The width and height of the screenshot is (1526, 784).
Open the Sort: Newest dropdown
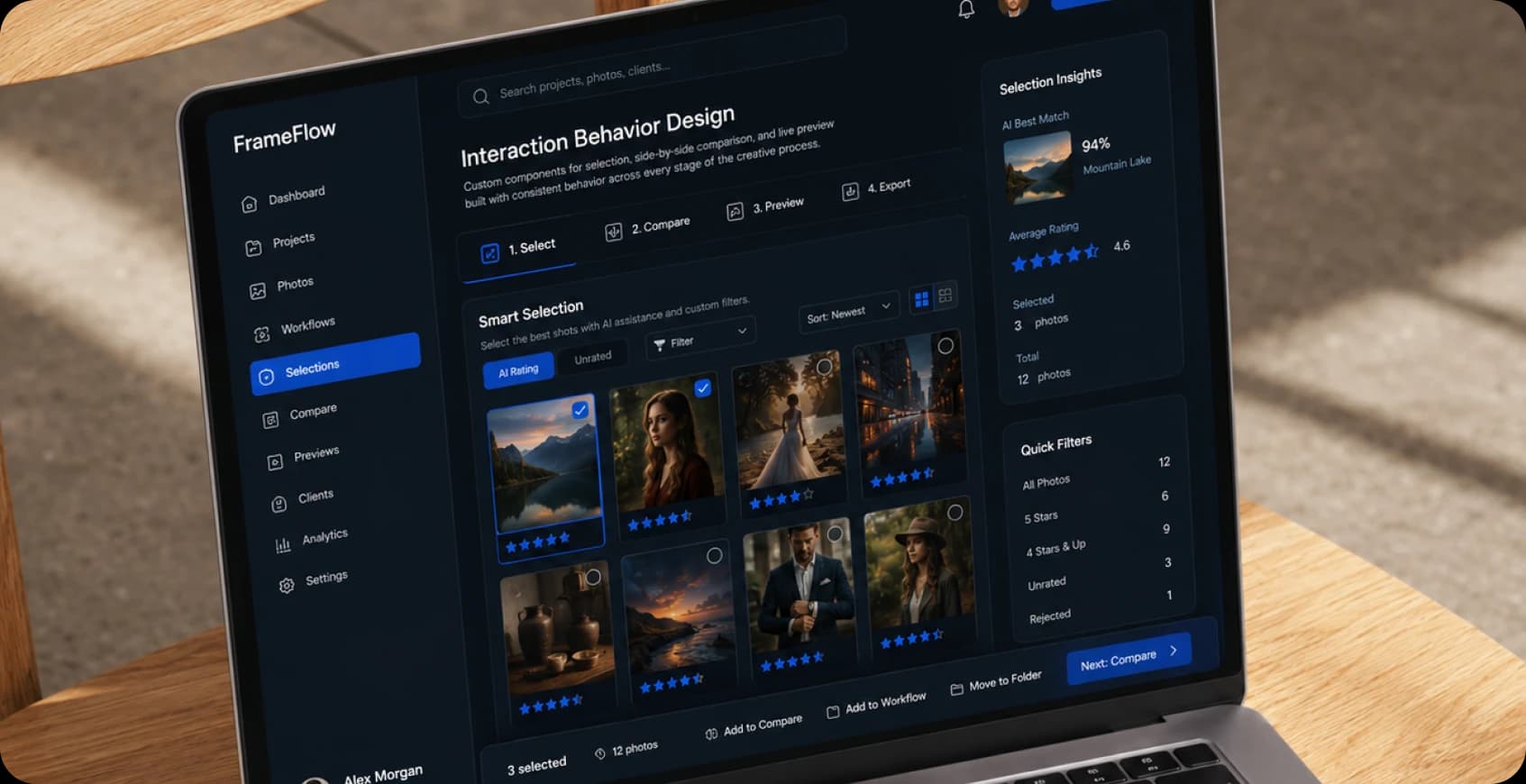pos(849,312)
